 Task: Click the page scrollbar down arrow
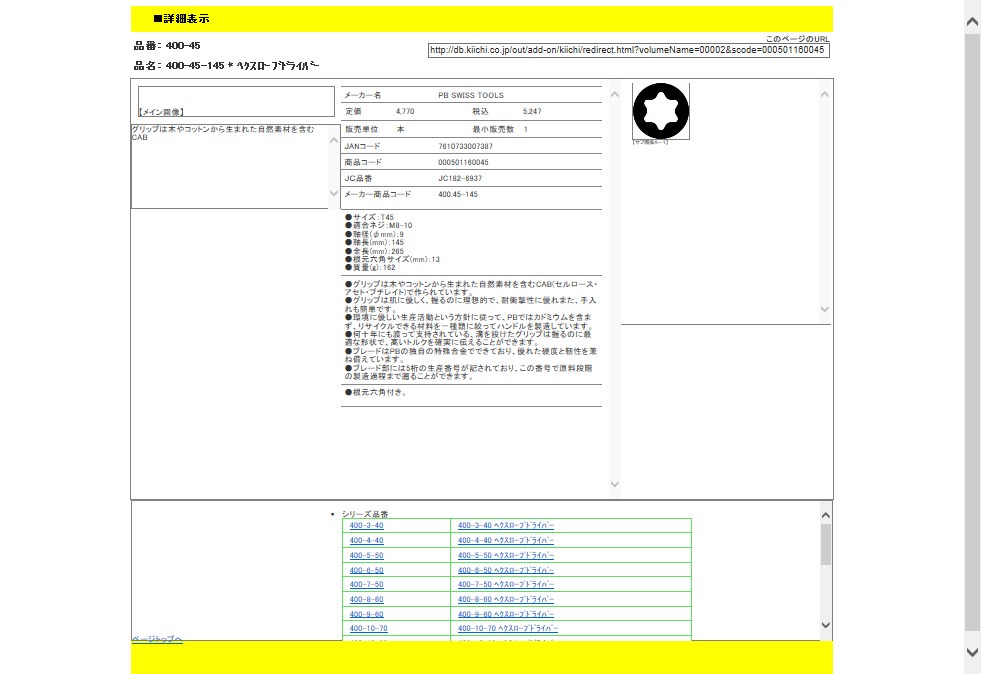(x=972, y=652)
